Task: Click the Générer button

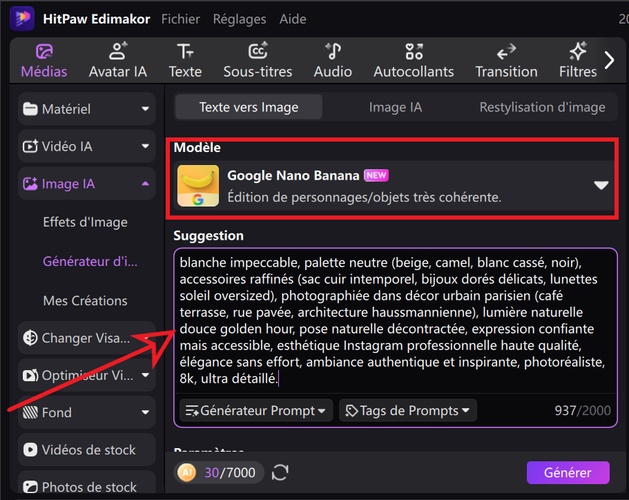Action: point(568,473)
